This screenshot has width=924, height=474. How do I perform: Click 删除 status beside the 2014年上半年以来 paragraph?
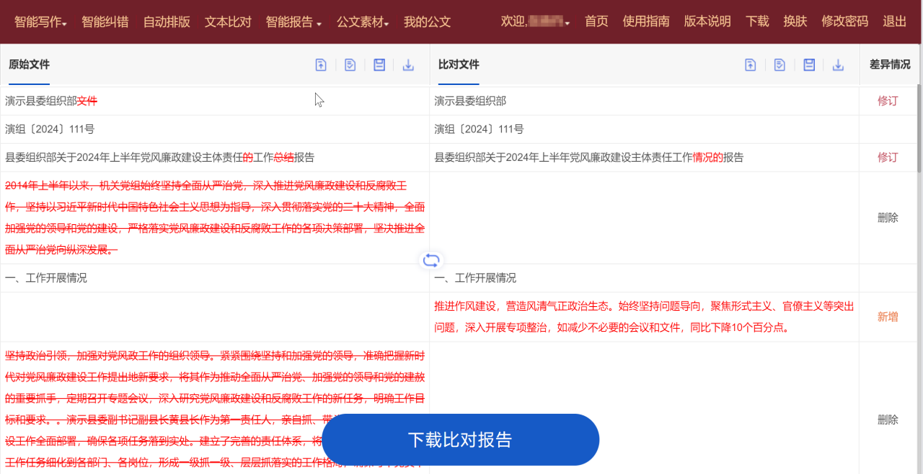[x=887, y=218]
